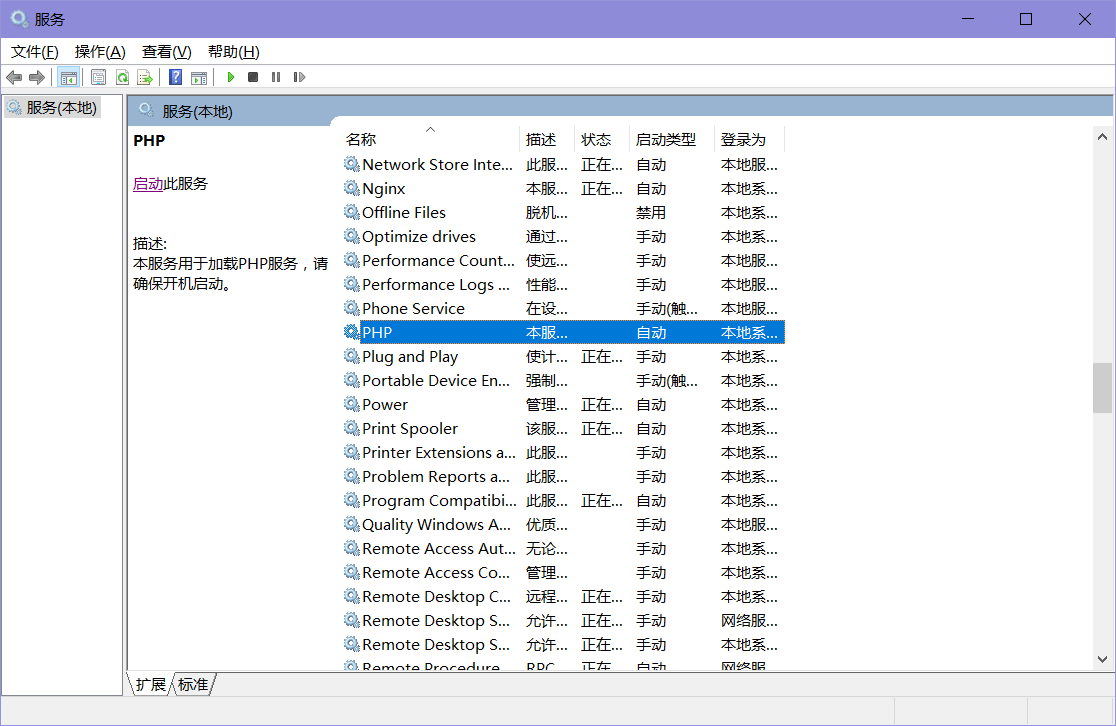Click the Phone Service gear icon
This screenshot has width=1116, height=726.
(352, 307)
